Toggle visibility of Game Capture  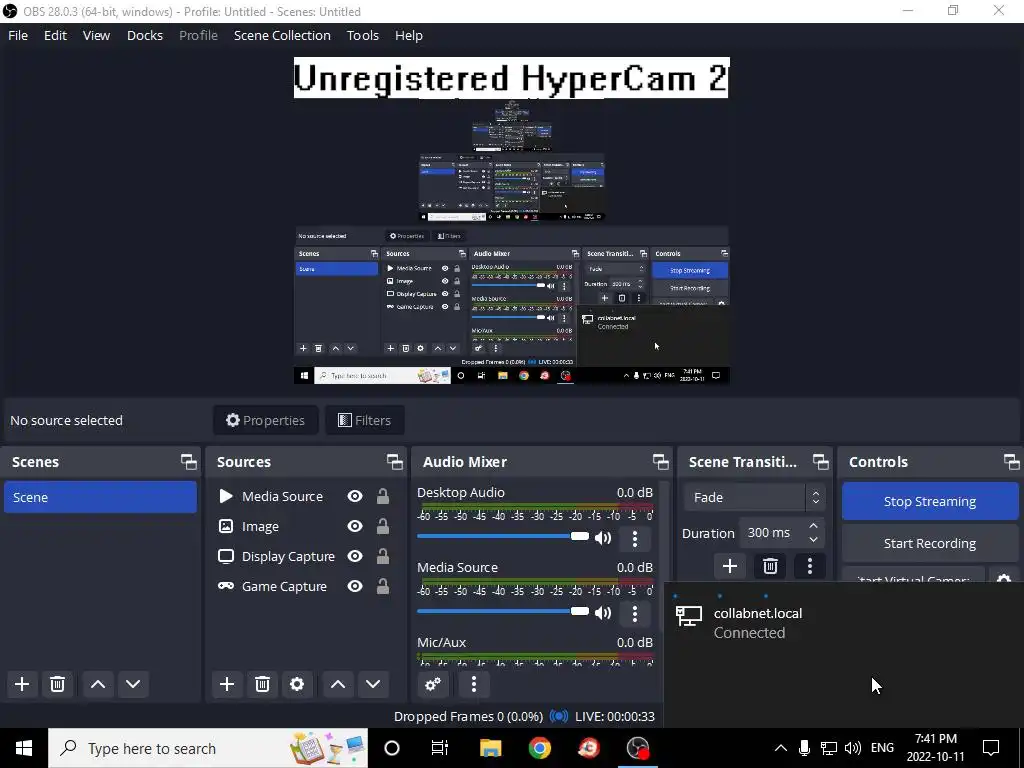[x=355, y=586]
